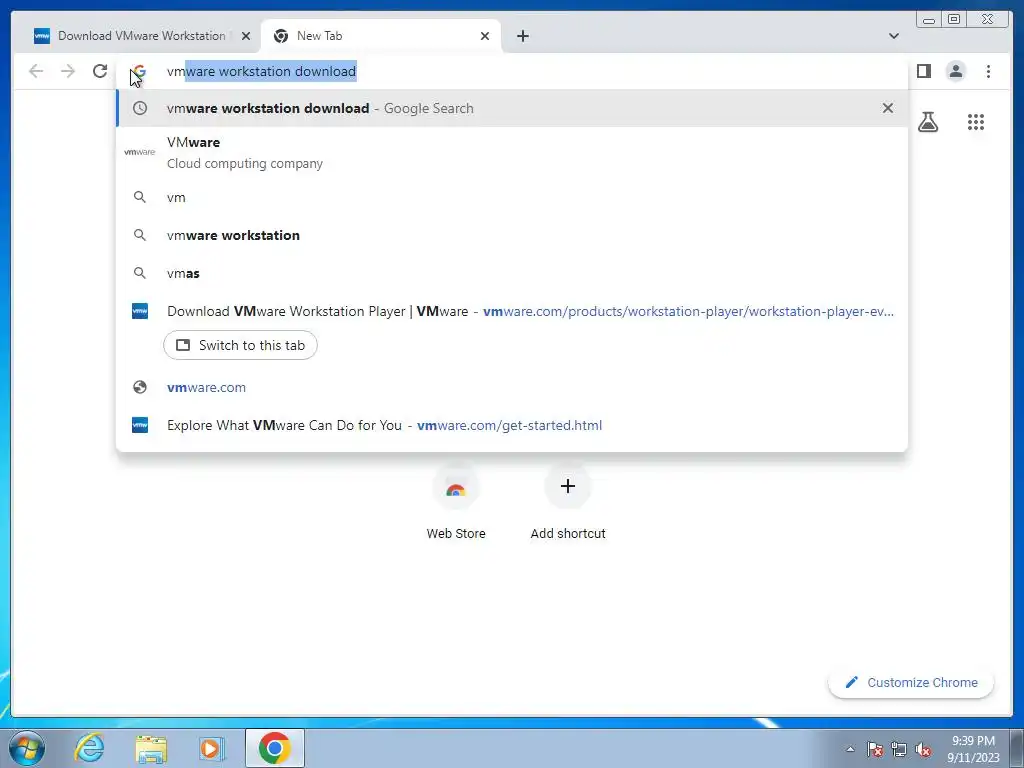Viewport: 1024px width, 768px height.
Task: Select the New Tab tab
Action: tap(381, 36)
